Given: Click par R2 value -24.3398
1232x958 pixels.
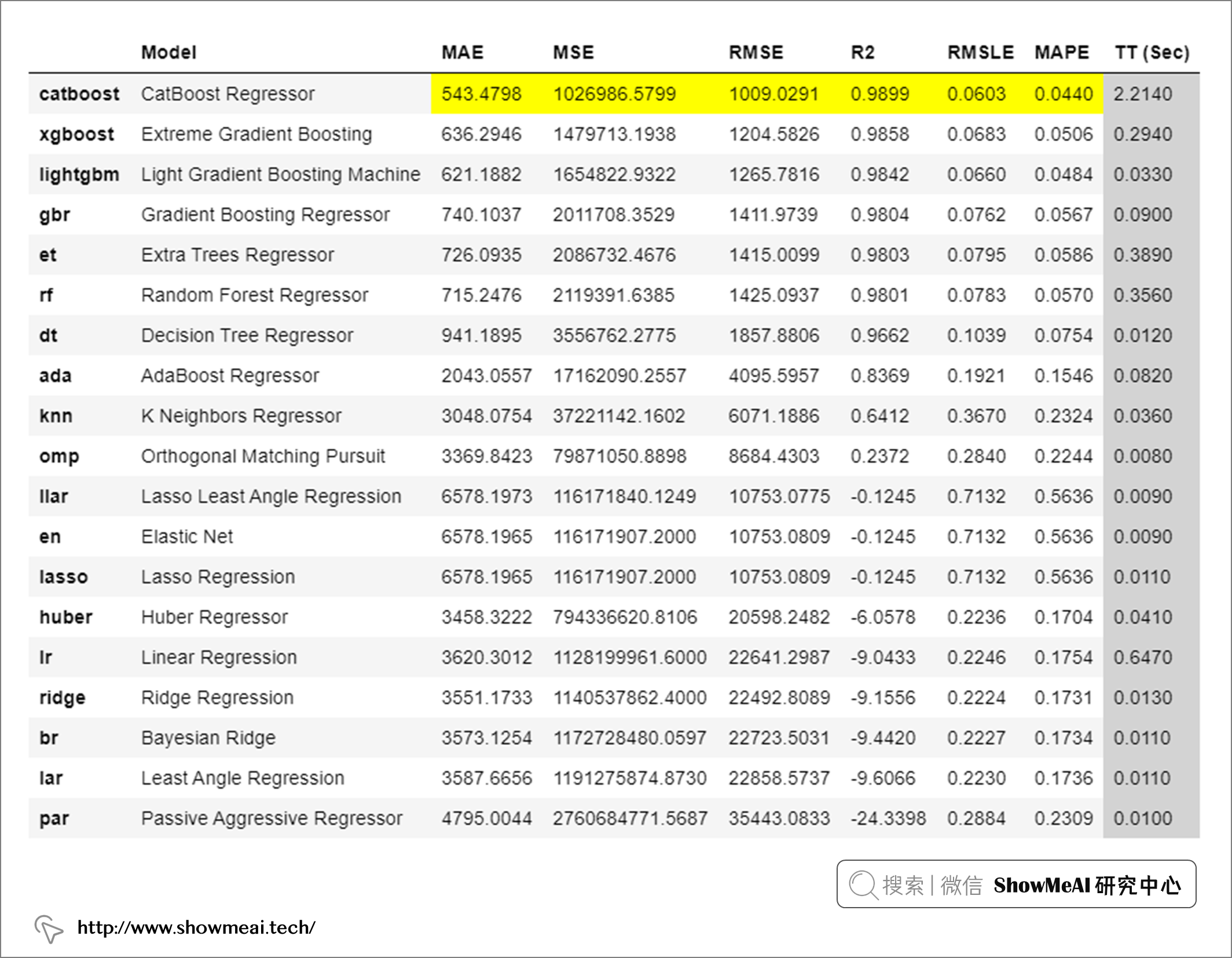Looking at the screenshot, I should (x=888, y=818).
